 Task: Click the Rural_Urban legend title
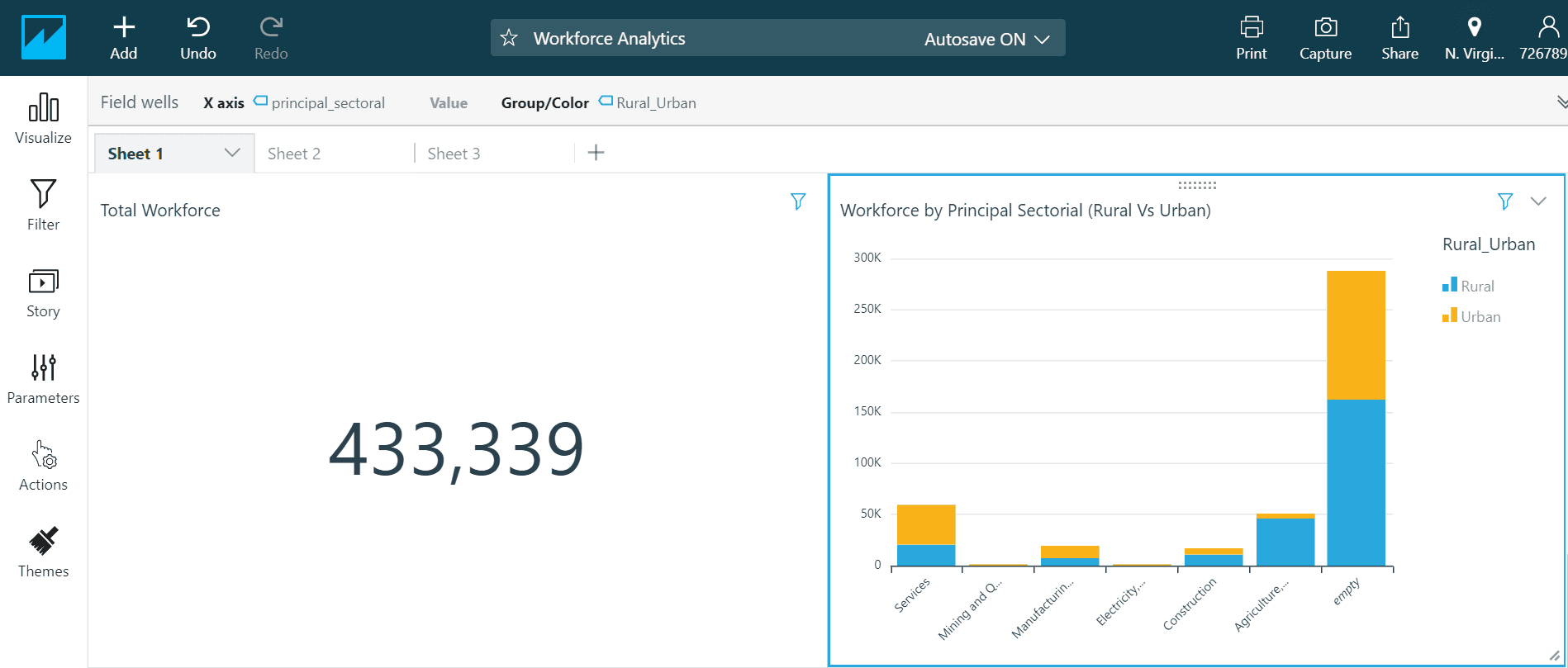pos(1489,244)
